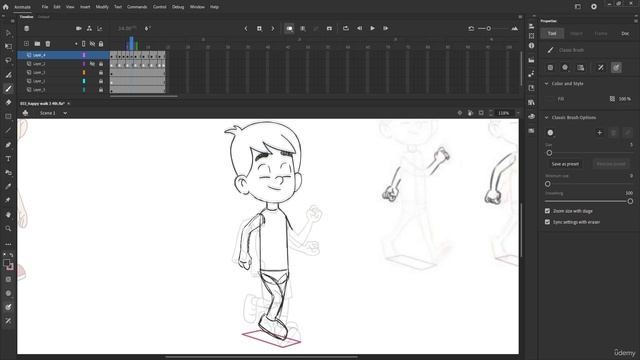Open the Scene 1 dropdown
Image resolution: width=640 pixels, height=360 pixels.
pos(65,113)
